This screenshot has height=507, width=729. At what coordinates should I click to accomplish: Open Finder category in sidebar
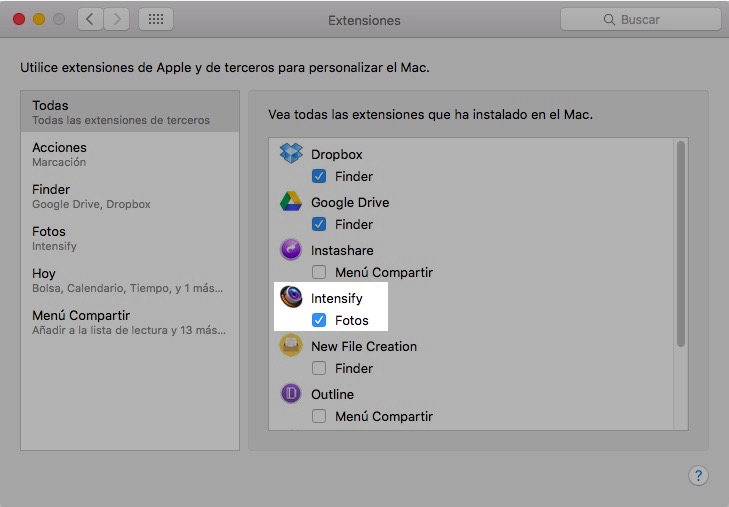point(130,196)
